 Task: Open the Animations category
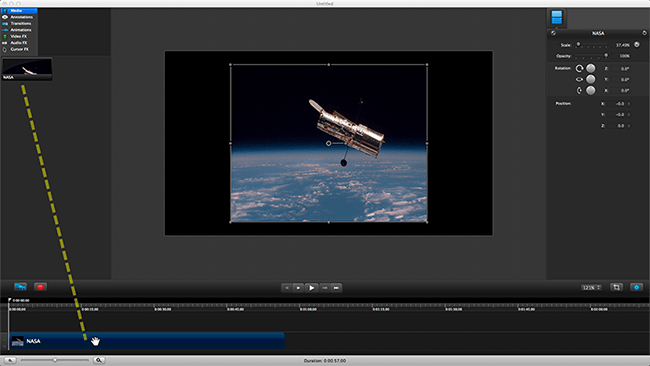coord(19,30)
